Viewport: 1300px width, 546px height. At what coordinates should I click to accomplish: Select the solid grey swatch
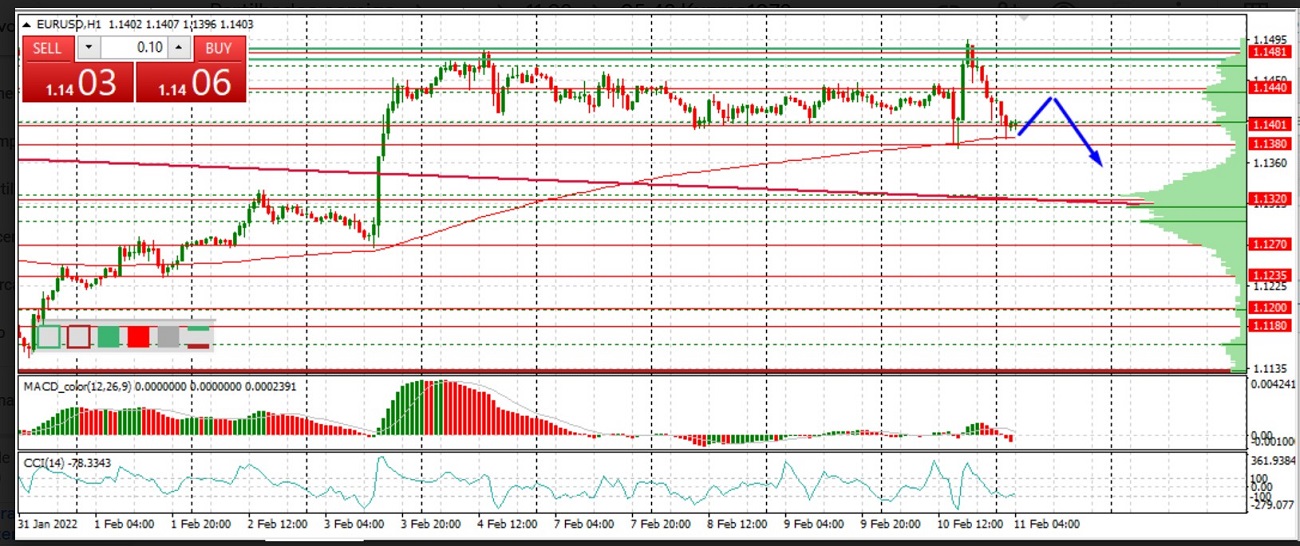coord(168,336)
